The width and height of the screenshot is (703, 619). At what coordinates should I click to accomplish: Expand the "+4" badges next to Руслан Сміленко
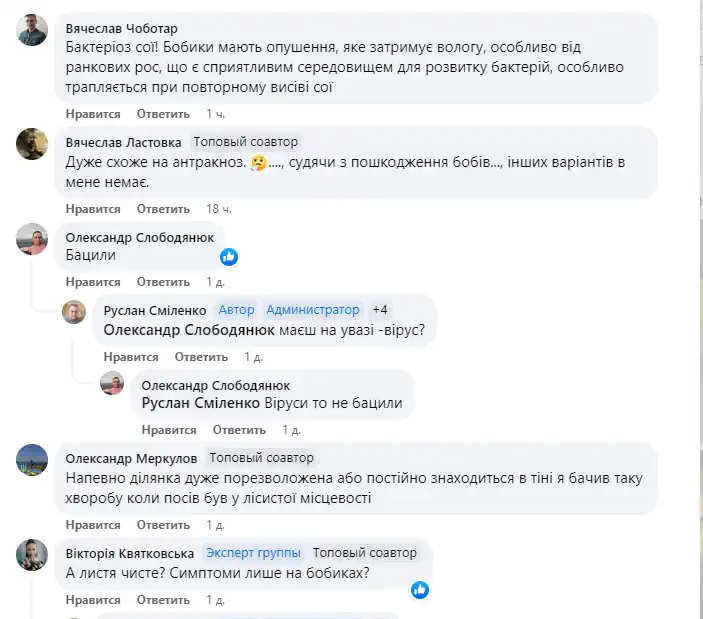380,309
